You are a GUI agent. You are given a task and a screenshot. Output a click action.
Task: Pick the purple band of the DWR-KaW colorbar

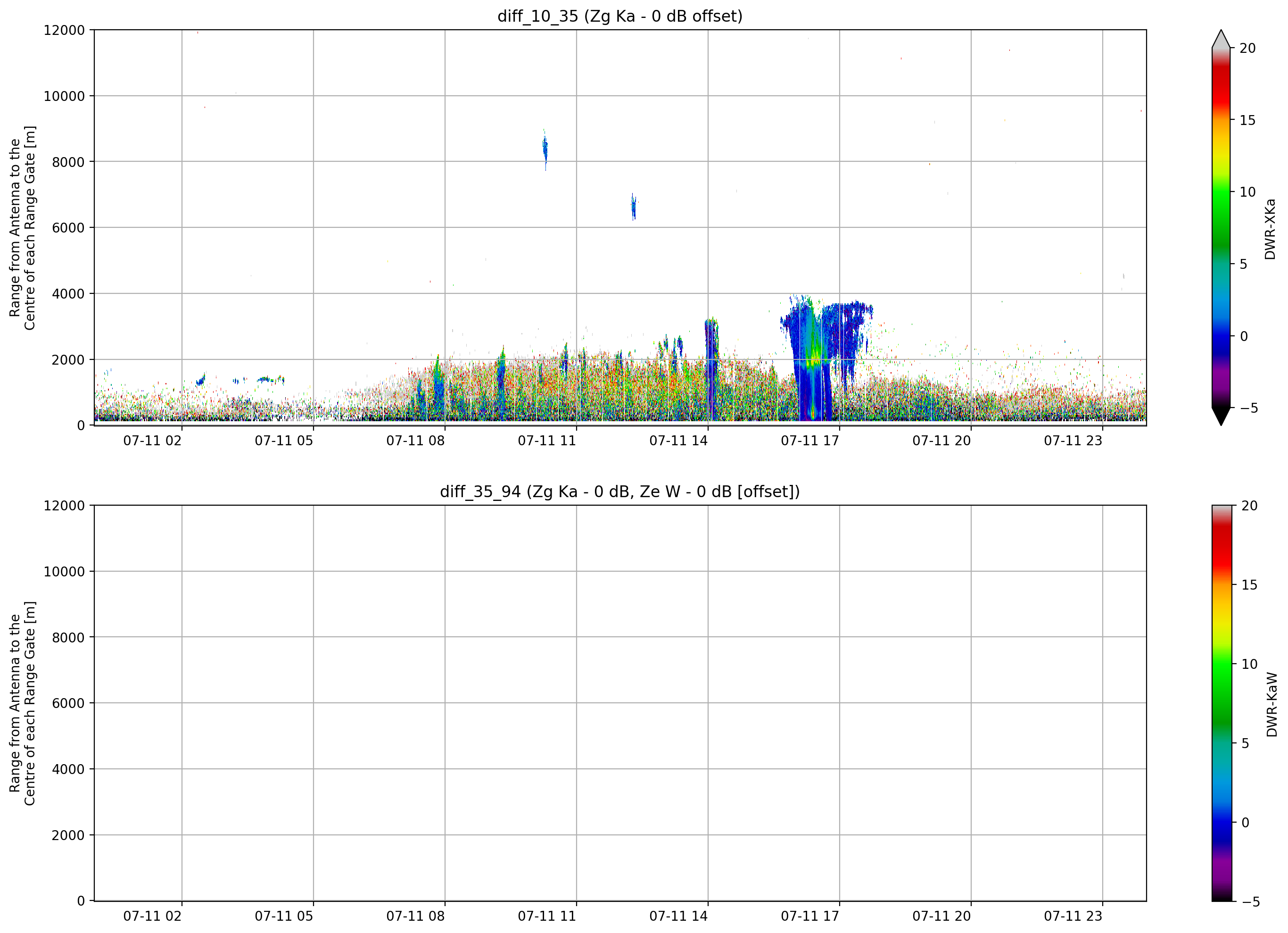click(x=1222, y=869)
